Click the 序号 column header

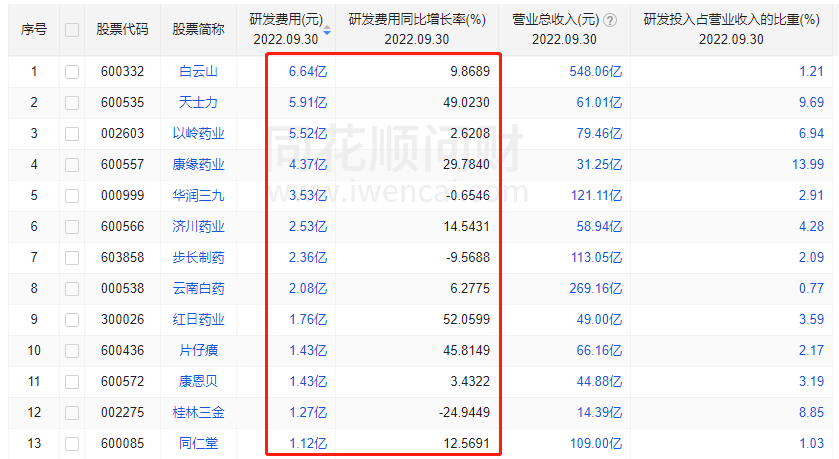coord(34,29)
